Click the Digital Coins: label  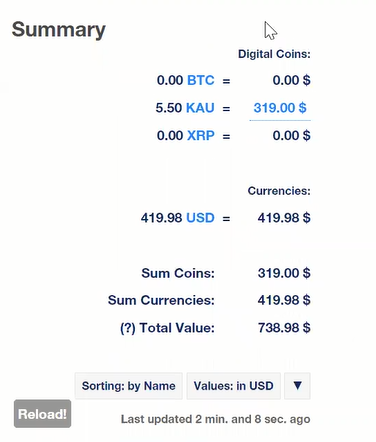coord(274,54)
